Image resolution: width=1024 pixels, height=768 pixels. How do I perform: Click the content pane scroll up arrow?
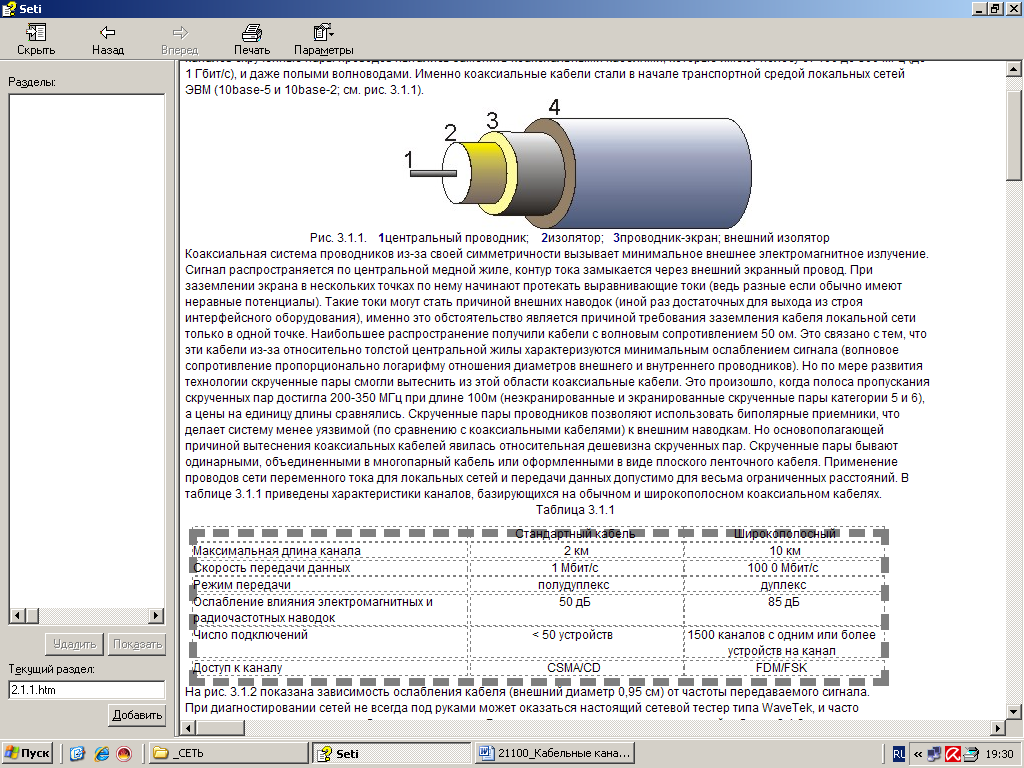pyautogui.click(x=1014, y=69)
